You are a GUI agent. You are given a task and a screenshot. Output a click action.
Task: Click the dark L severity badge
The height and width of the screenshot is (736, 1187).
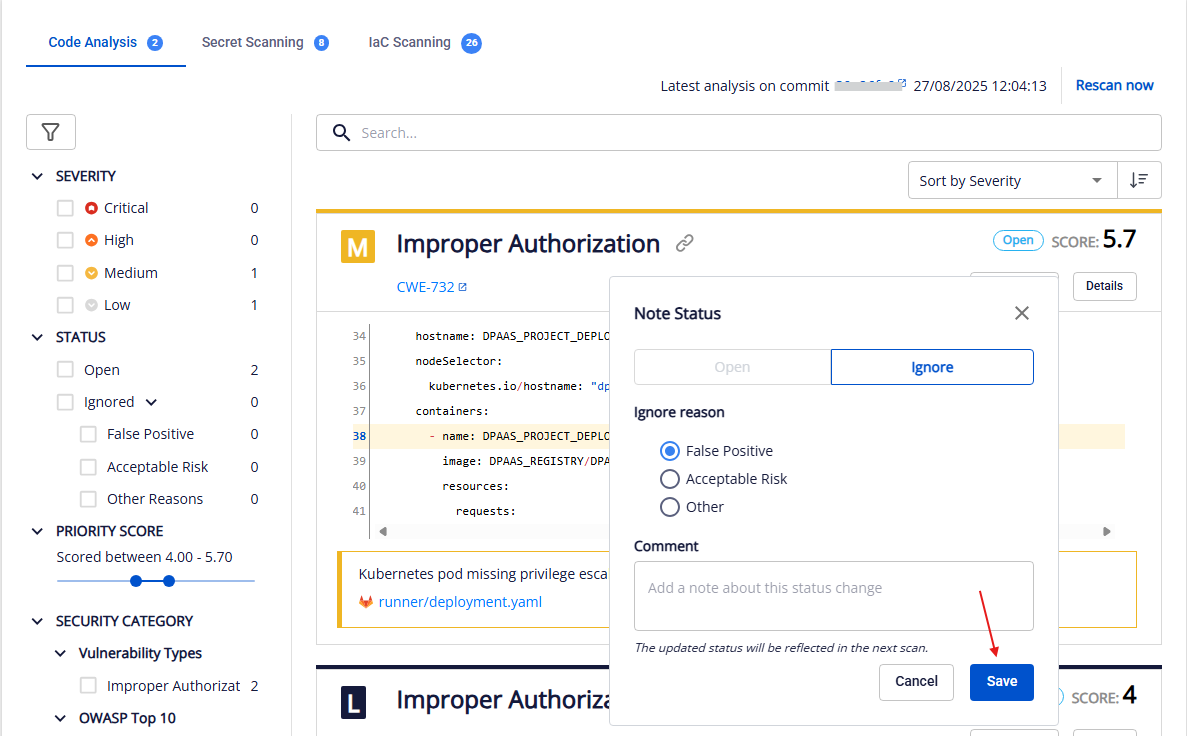point(353,702)
